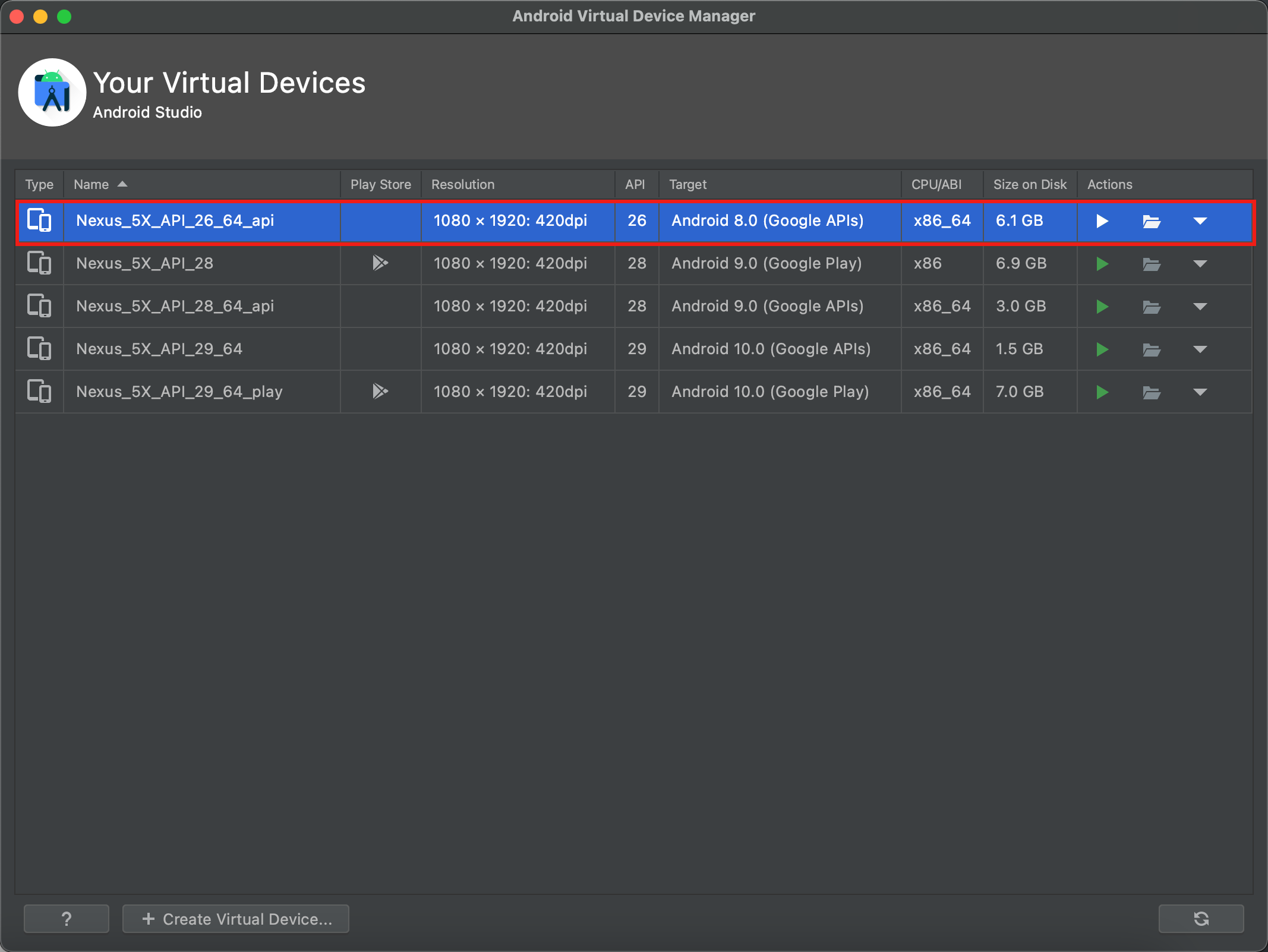Click the 3.0 GB size cell
Image resolution: width=1268 pixels, height=952 pixels.
point(1030,306)
